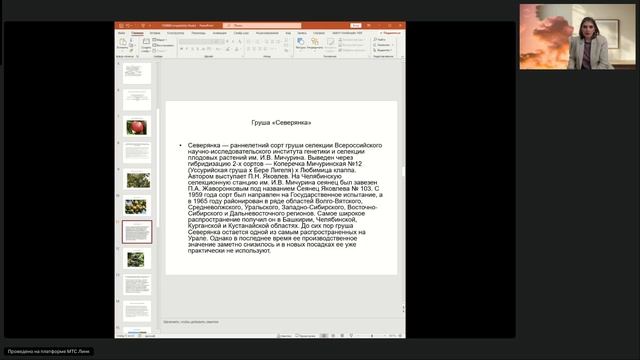Open the Clipboard pane launcher
Viewport: 640px width, 360px height.
pyautogui.click(x=137, y=56)
